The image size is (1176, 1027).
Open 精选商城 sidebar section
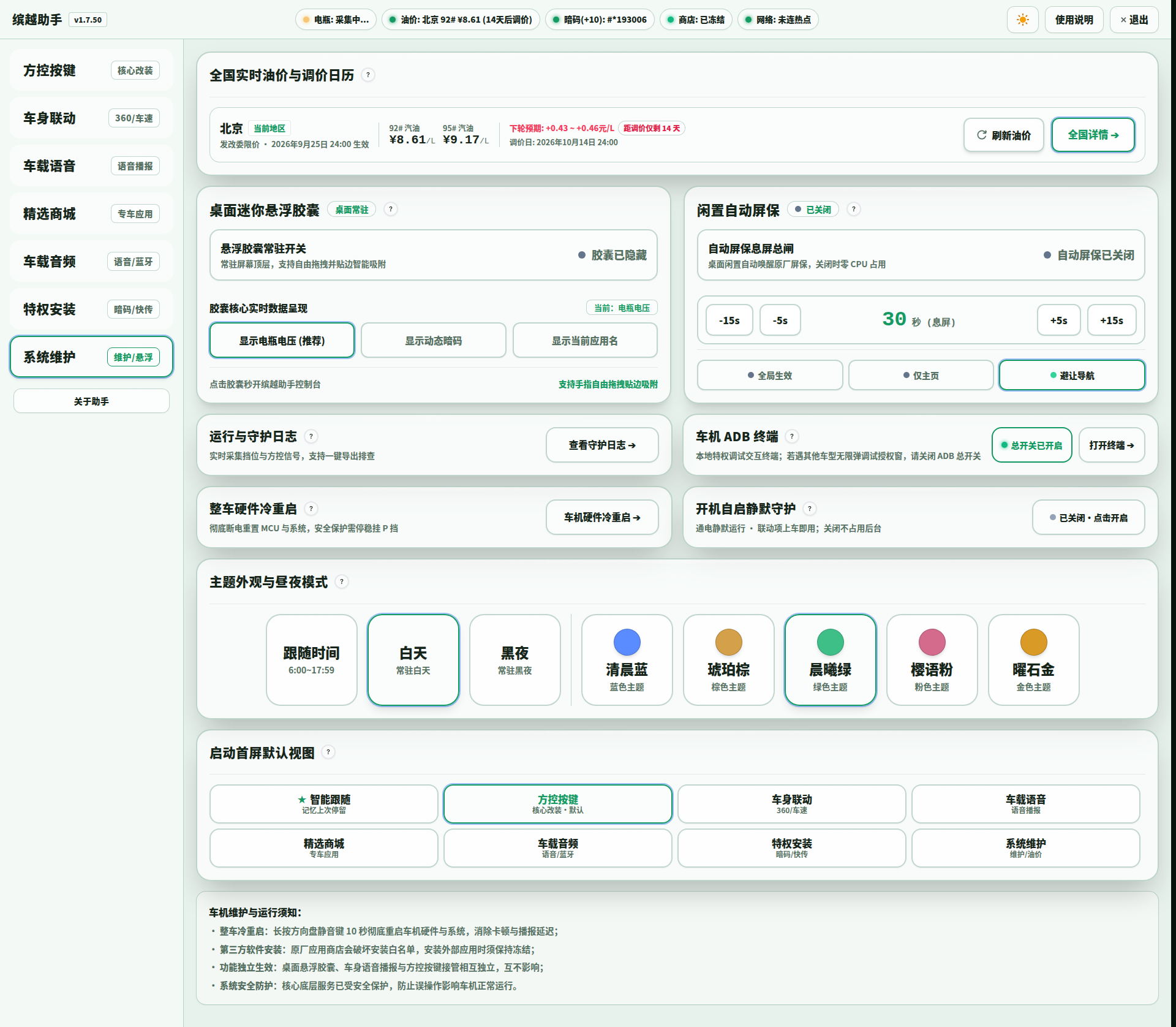(91, 213)
